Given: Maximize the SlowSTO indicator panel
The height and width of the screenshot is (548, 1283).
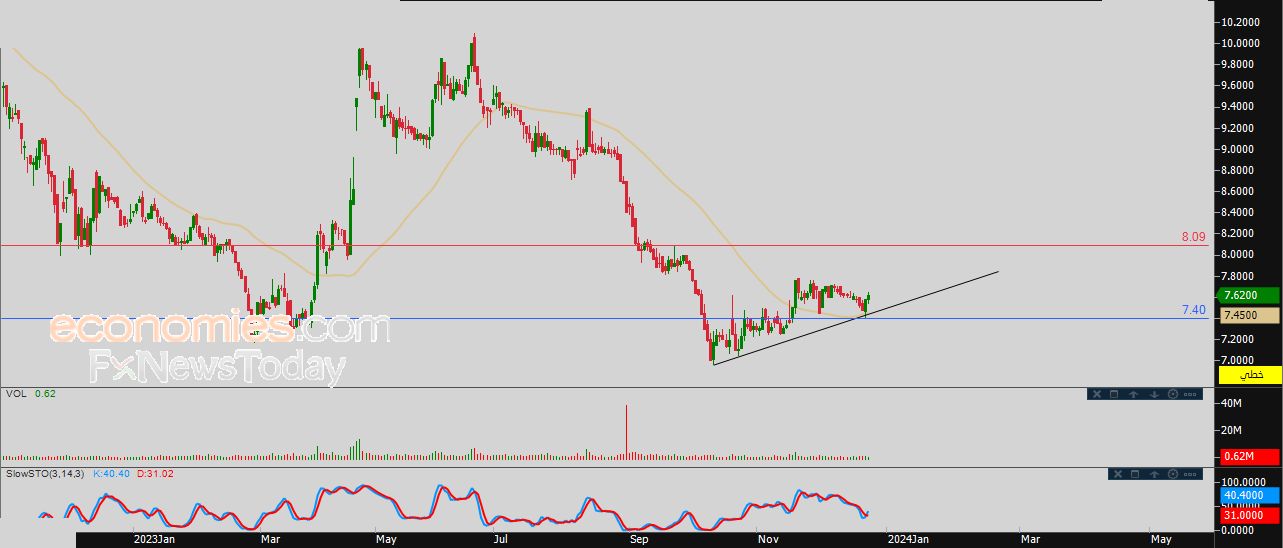Looking at the screenshot, I should pyautogui.click(x=1135, y=474).
